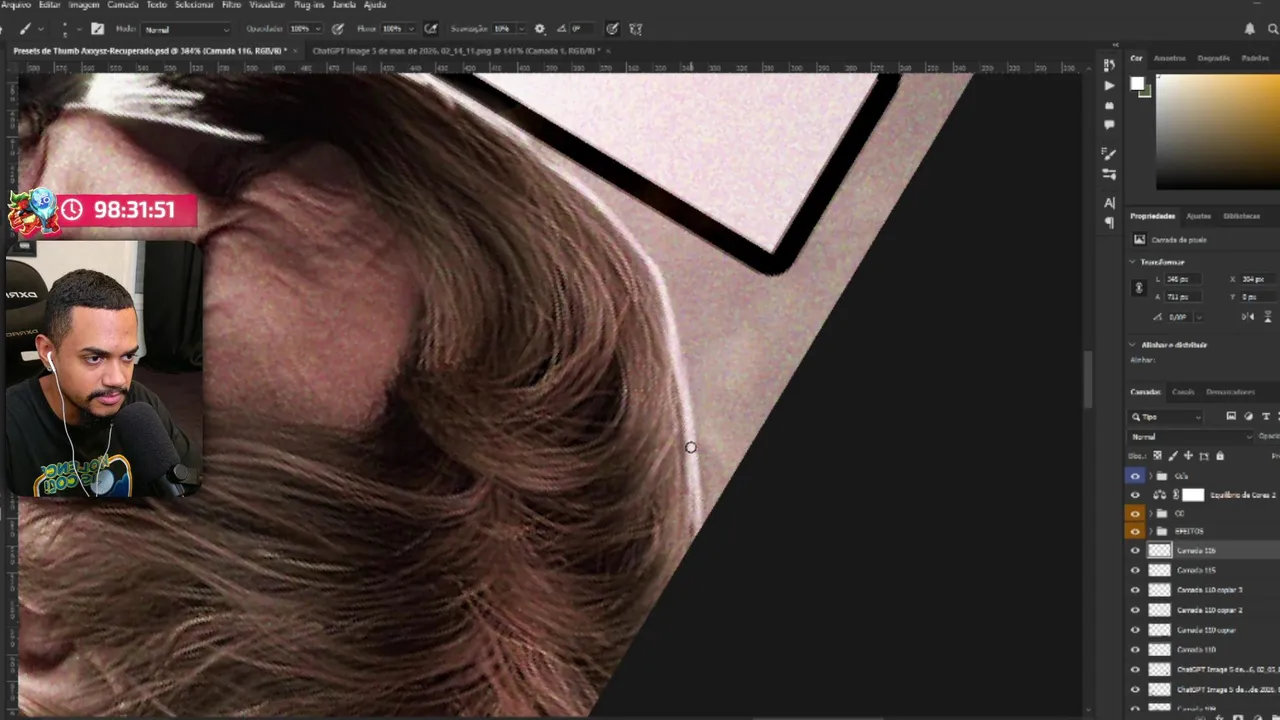Select the Camada 110 copiar 2 layer thumbnail
Image resolution: width=1280 pixels, height=720 pixels.
pyautogui.click(x=1159, y=610)
